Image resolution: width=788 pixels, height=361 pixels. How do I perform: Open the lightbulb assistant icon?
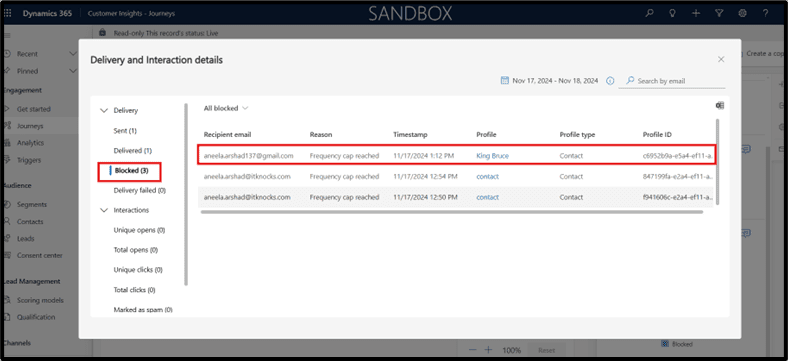click(x=672, y=14)
